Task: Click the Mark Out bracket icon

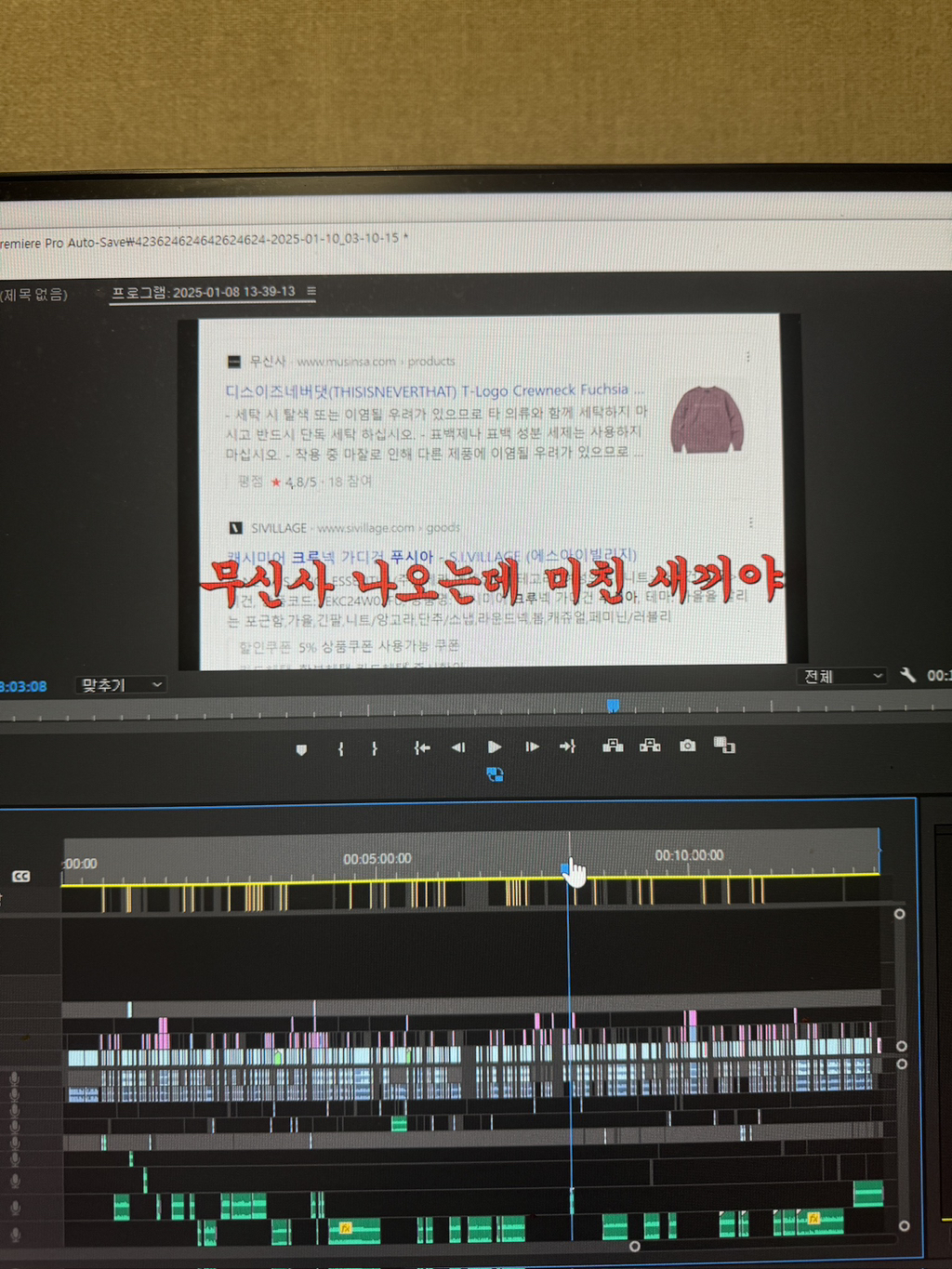Action: pyautogui.click(x=375, y=748)
